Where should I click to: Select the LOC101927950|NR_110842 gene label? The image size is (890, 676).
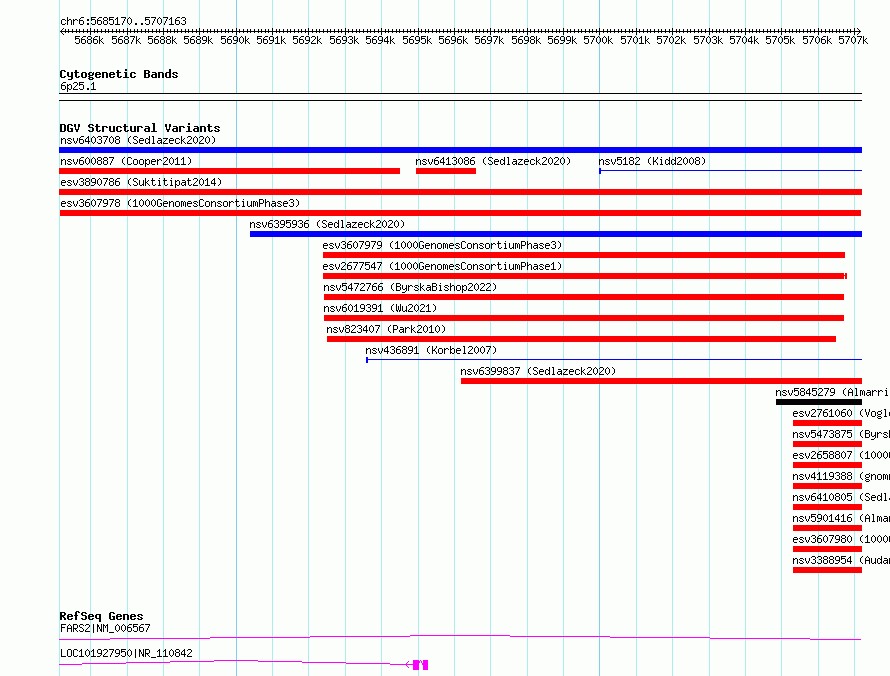pos(126,653)
